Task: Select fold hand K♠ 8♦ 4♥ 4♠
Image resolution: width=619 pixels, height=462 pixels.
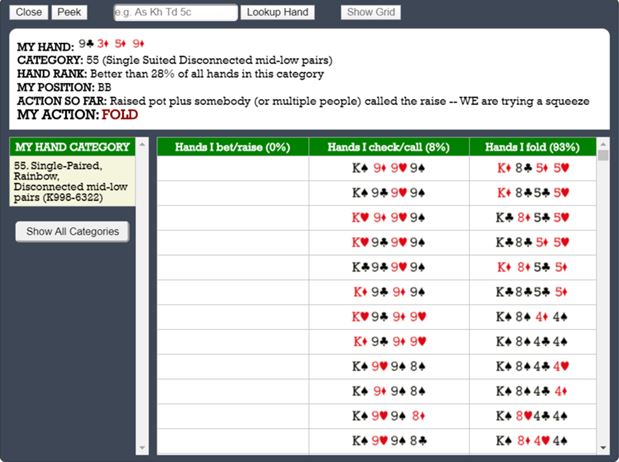Action: [533, 441]
